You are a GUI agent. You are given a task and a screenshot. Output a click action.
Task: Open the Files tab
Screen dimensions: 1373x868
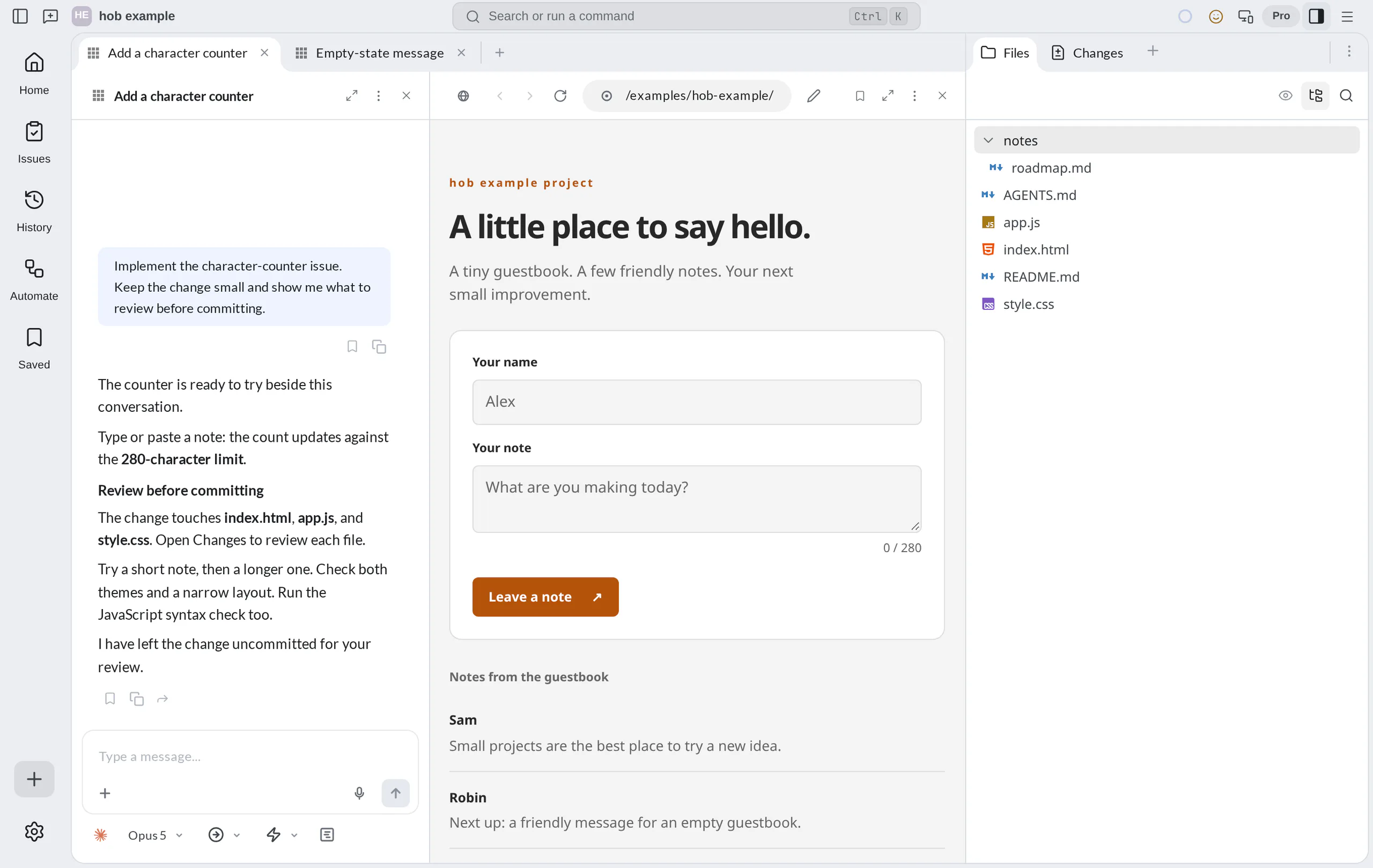[x=1005, y=53]
